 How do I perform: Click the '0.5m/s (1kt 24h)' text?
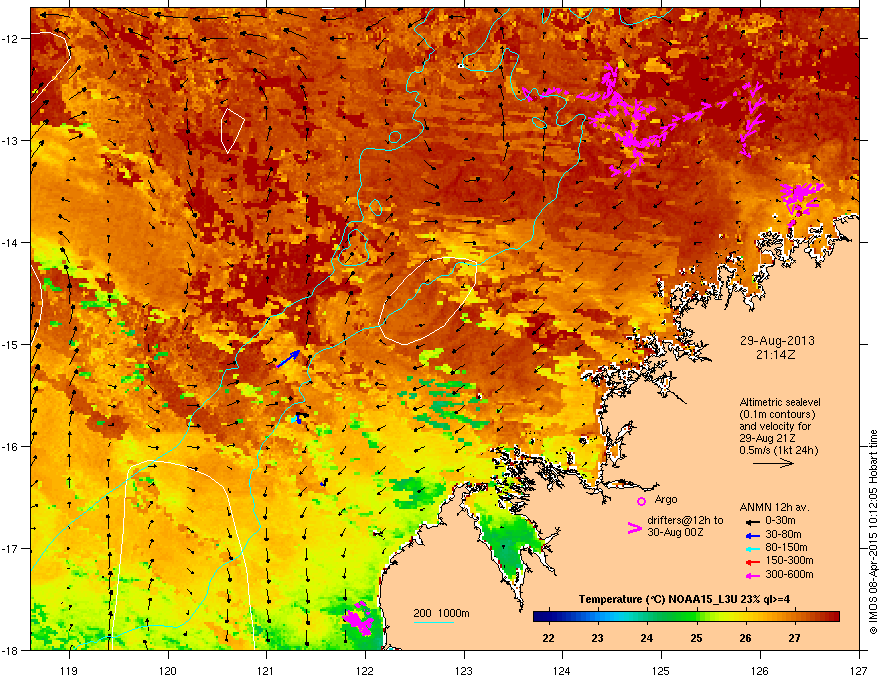point(778,450)
